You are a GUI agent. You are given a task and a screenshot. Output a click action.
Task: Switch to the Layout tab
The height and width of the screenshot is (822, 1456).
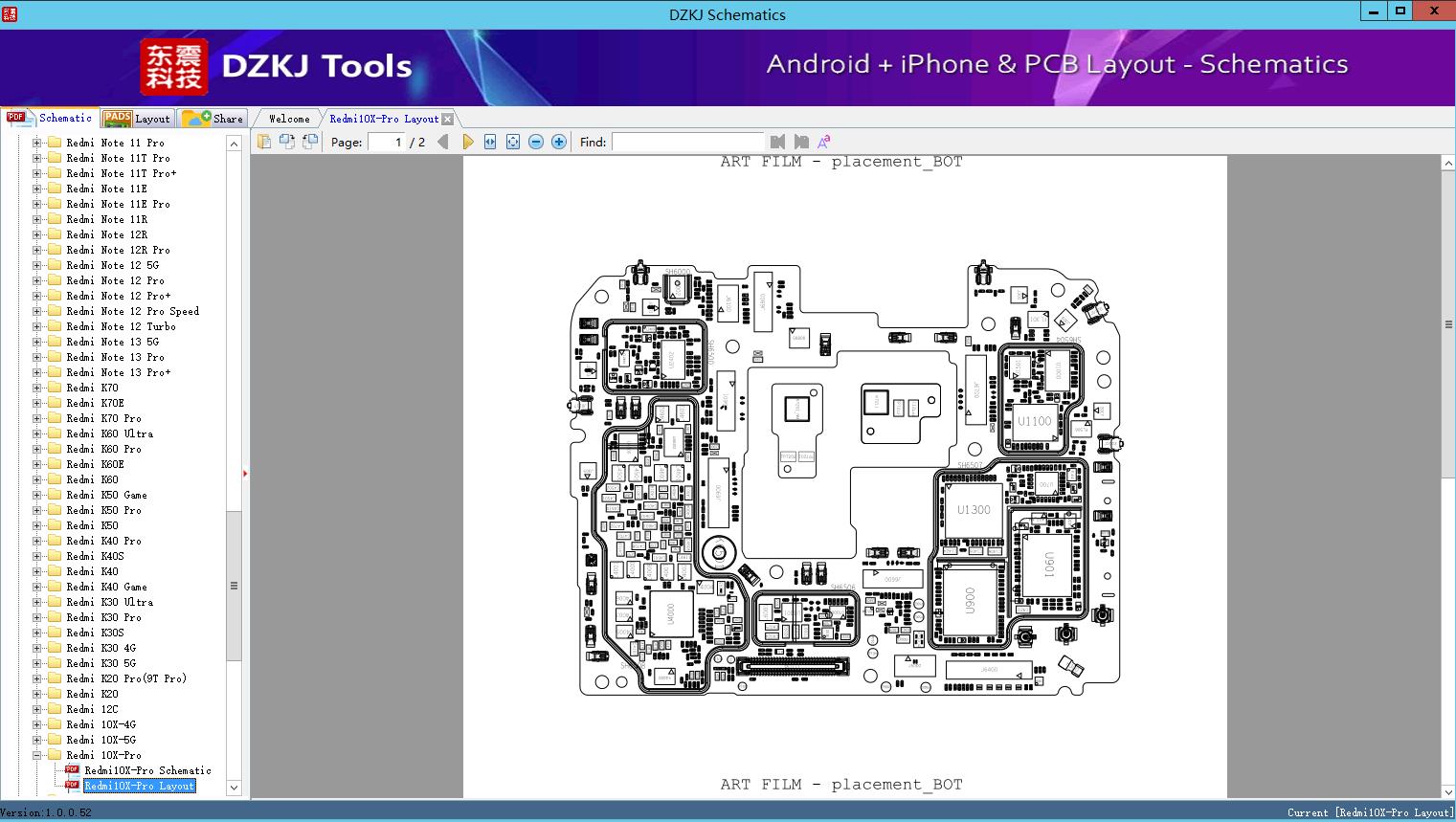click(x=137, y=119)
